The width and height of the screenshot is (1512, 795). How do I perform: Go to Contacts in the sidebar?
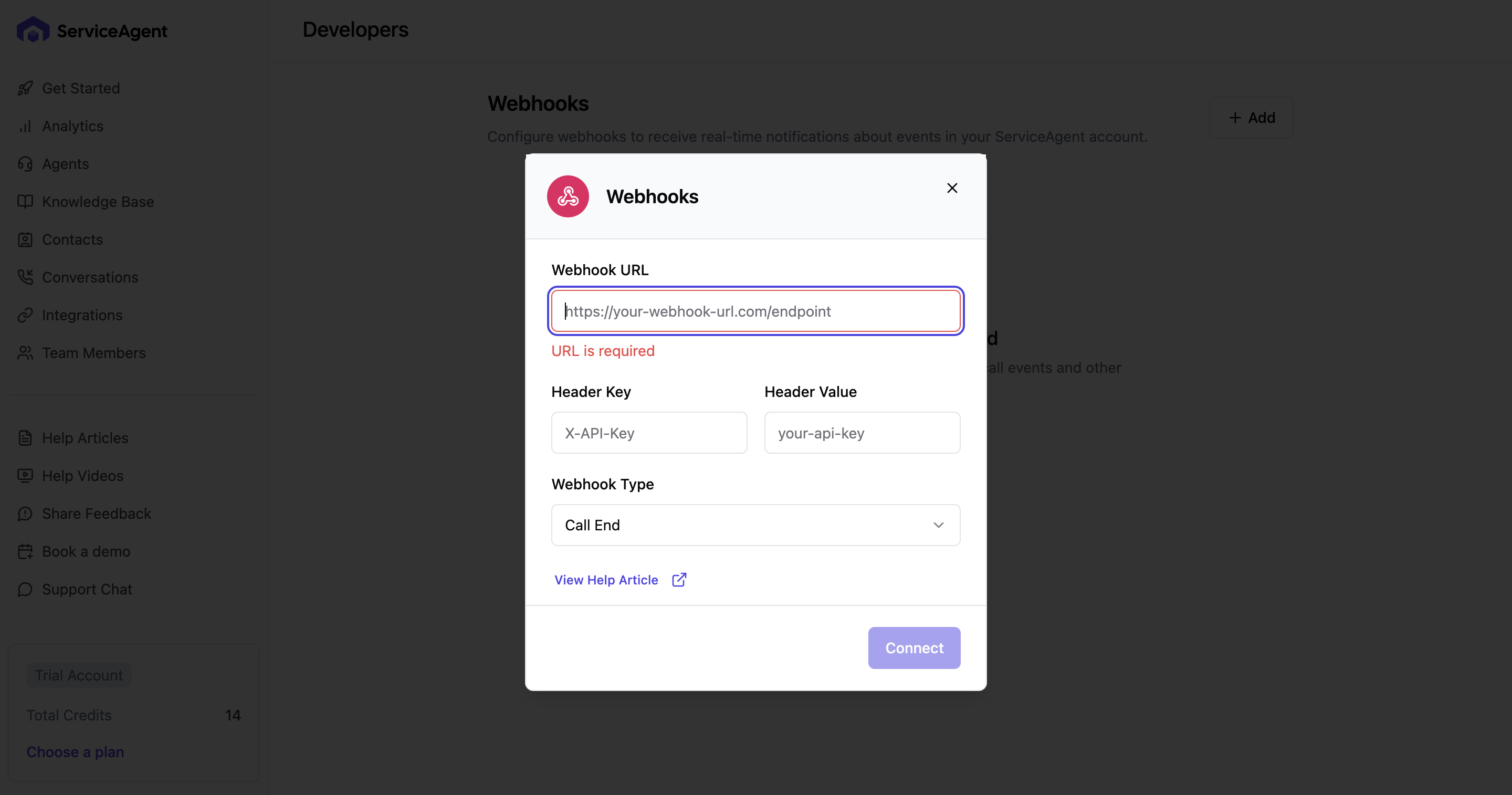click(x=72, y=239)
